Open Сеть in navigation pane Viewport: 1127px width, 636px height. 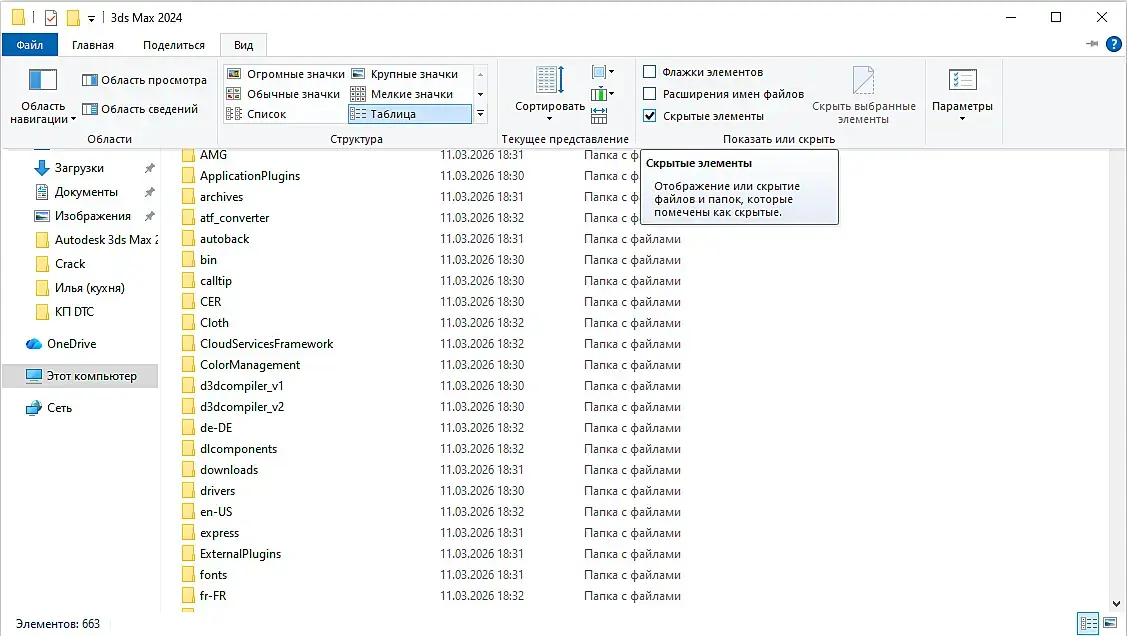(x=49, y=408)
